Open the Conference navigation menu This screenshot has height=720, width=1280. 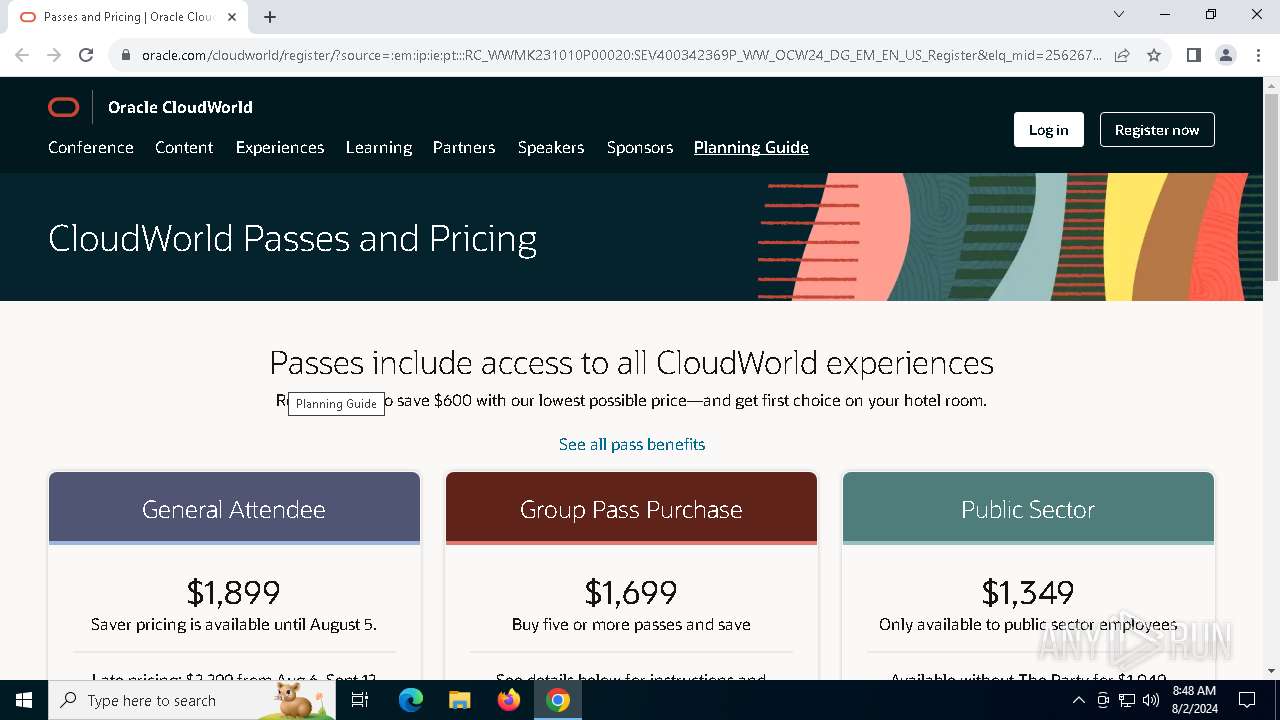91,147
